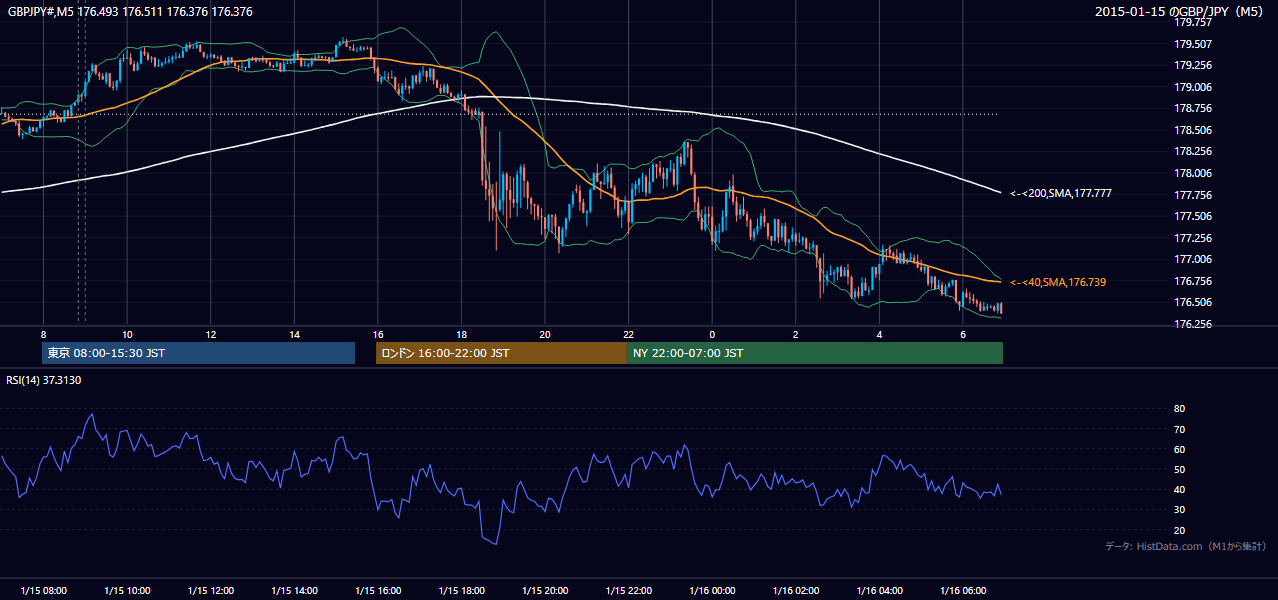Click the RSI axis level 70

tap(1179, 429)
